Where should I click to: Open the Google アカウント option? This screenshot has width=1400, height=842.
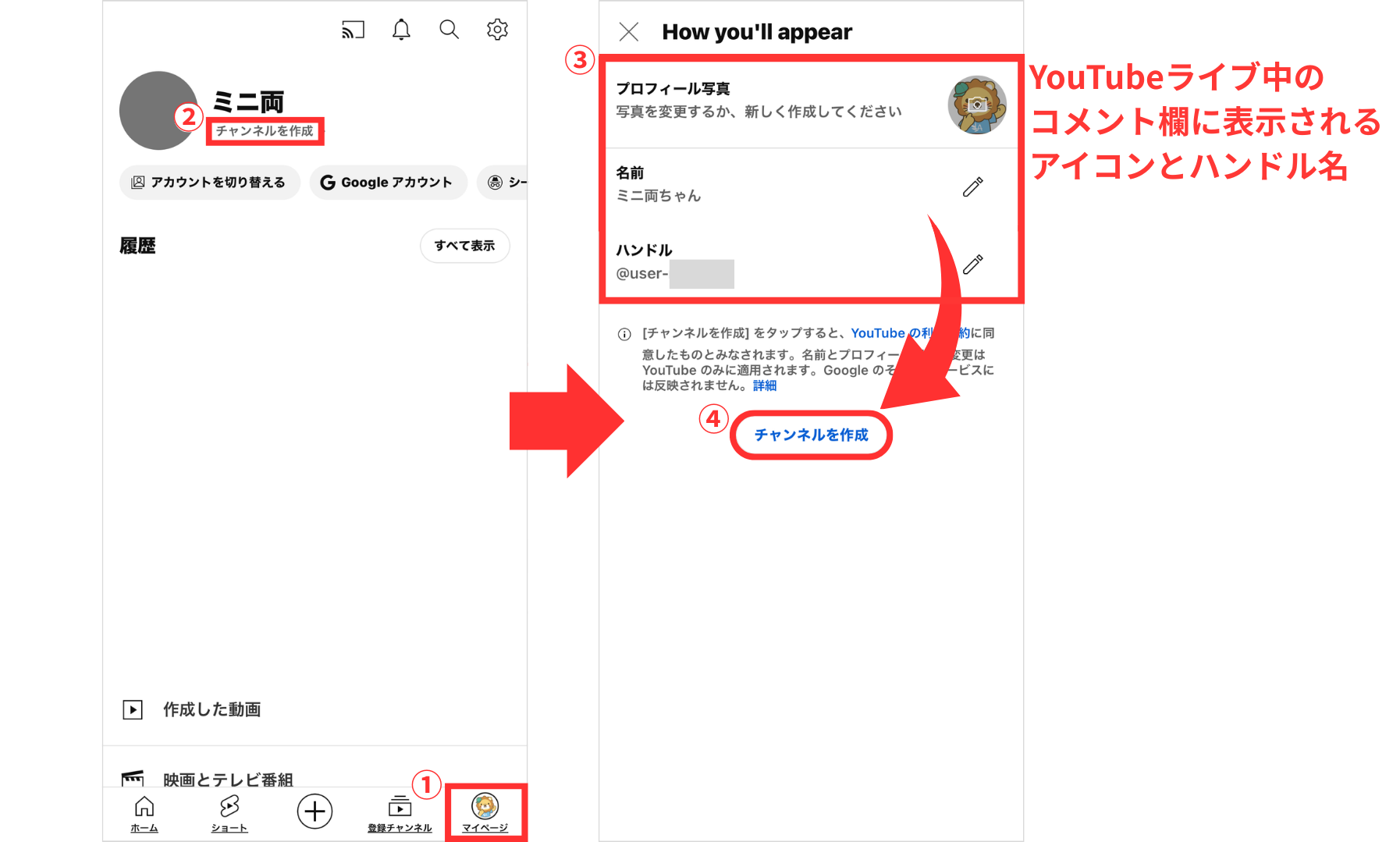(x=388, y=182)
